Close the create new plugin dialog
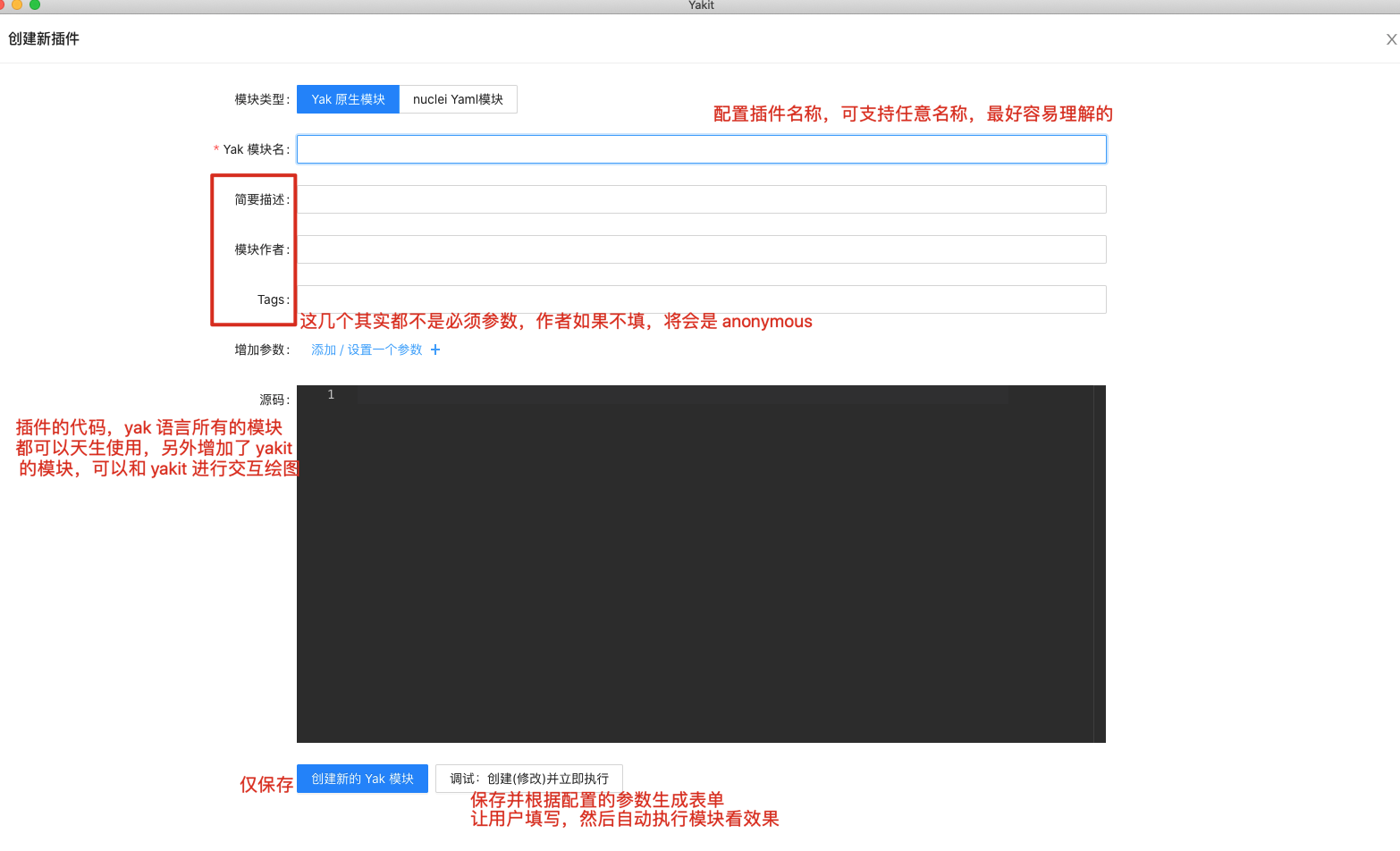The height and width of the screenshot is (851, 1400). [x=1391, y=39]
